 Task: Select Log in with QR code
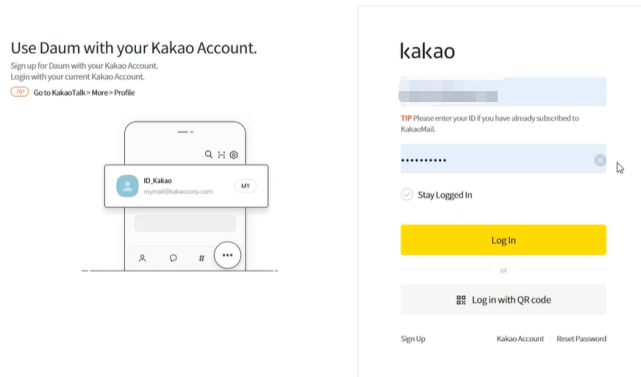click(x=503, y=300)
